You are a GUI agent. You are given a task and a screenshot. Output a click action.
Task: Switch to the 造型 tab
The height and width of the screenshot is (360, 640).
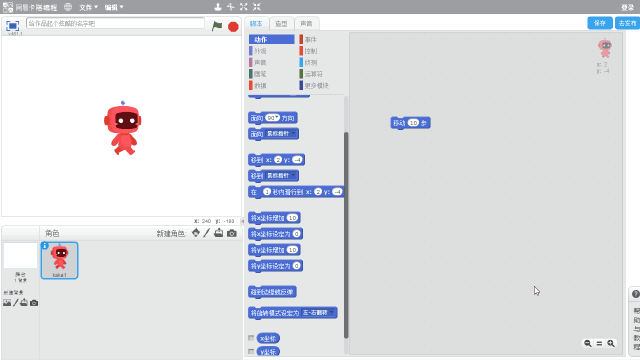click(281, 24)
